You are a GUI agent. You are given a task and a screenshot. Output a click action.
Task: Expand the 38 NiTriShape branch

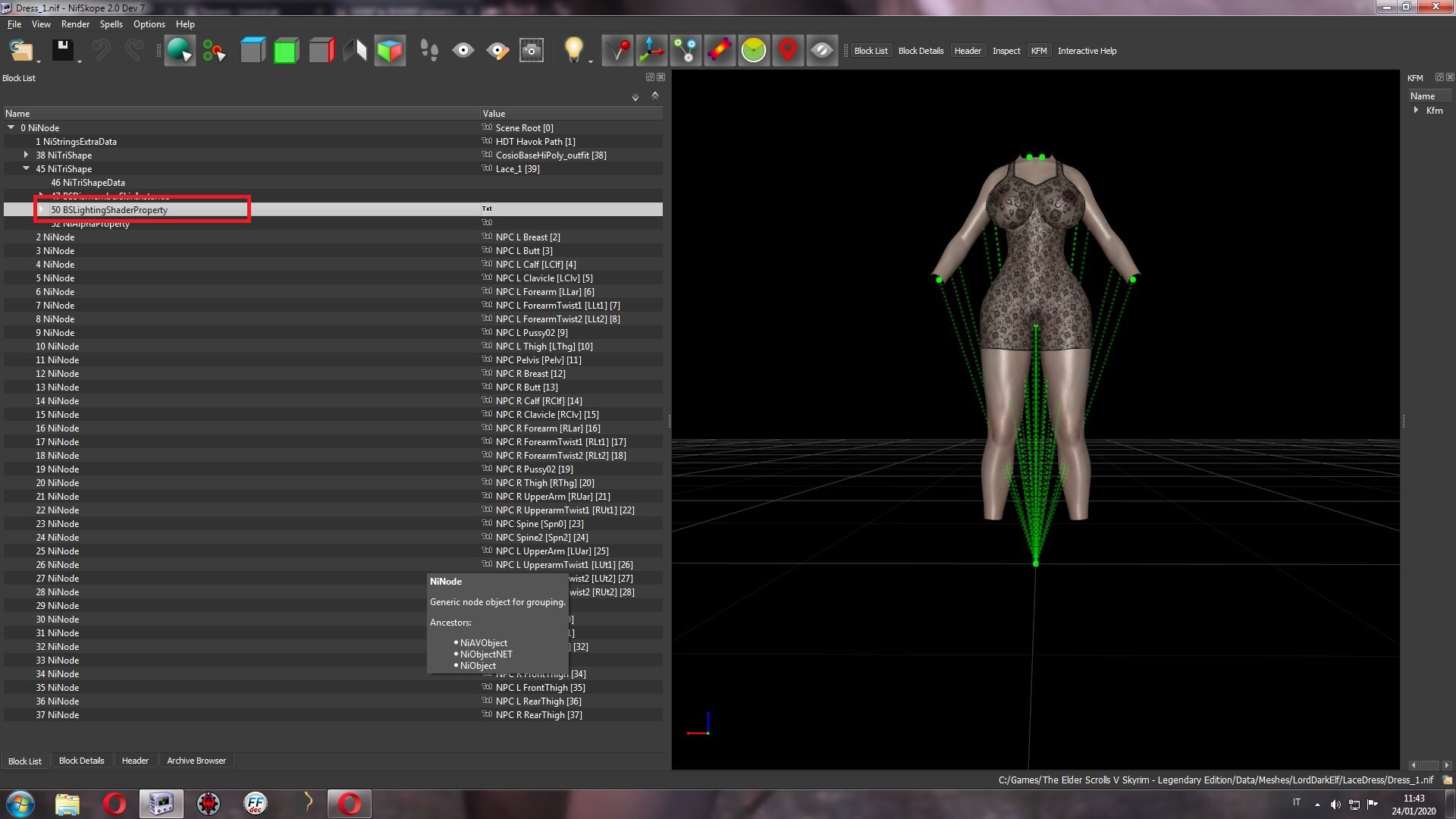tap(26, 155)
